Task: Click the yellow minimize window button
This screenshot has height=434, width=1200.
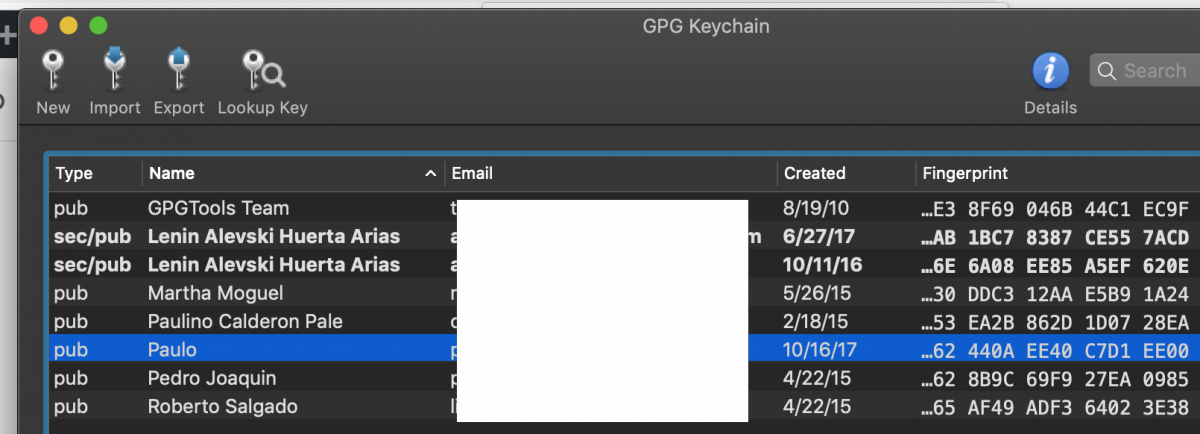Action: pos(68,25)
